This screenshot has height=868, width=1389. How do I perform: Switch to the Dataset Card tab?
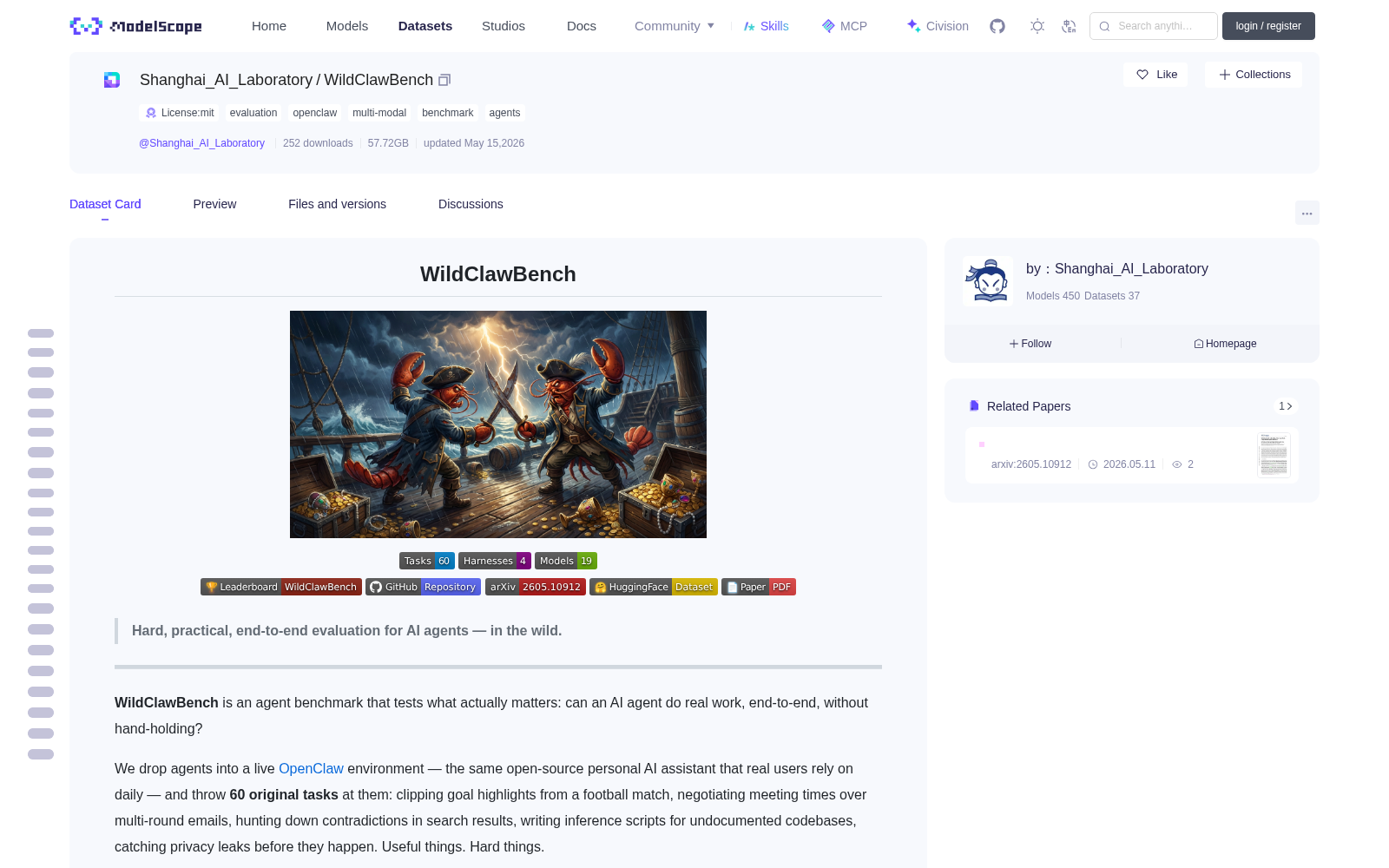(105, 204)
